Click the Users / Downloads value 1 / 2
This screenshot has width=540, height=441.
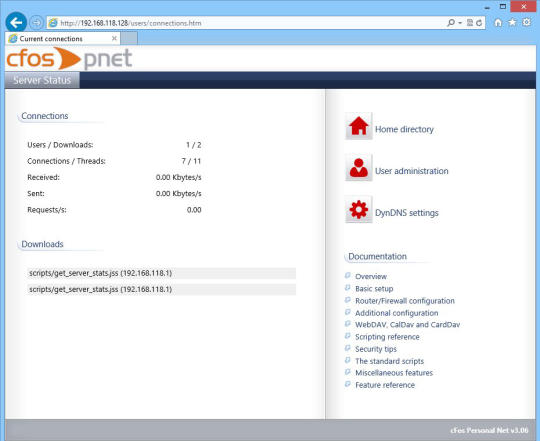[x=194, y=145]
